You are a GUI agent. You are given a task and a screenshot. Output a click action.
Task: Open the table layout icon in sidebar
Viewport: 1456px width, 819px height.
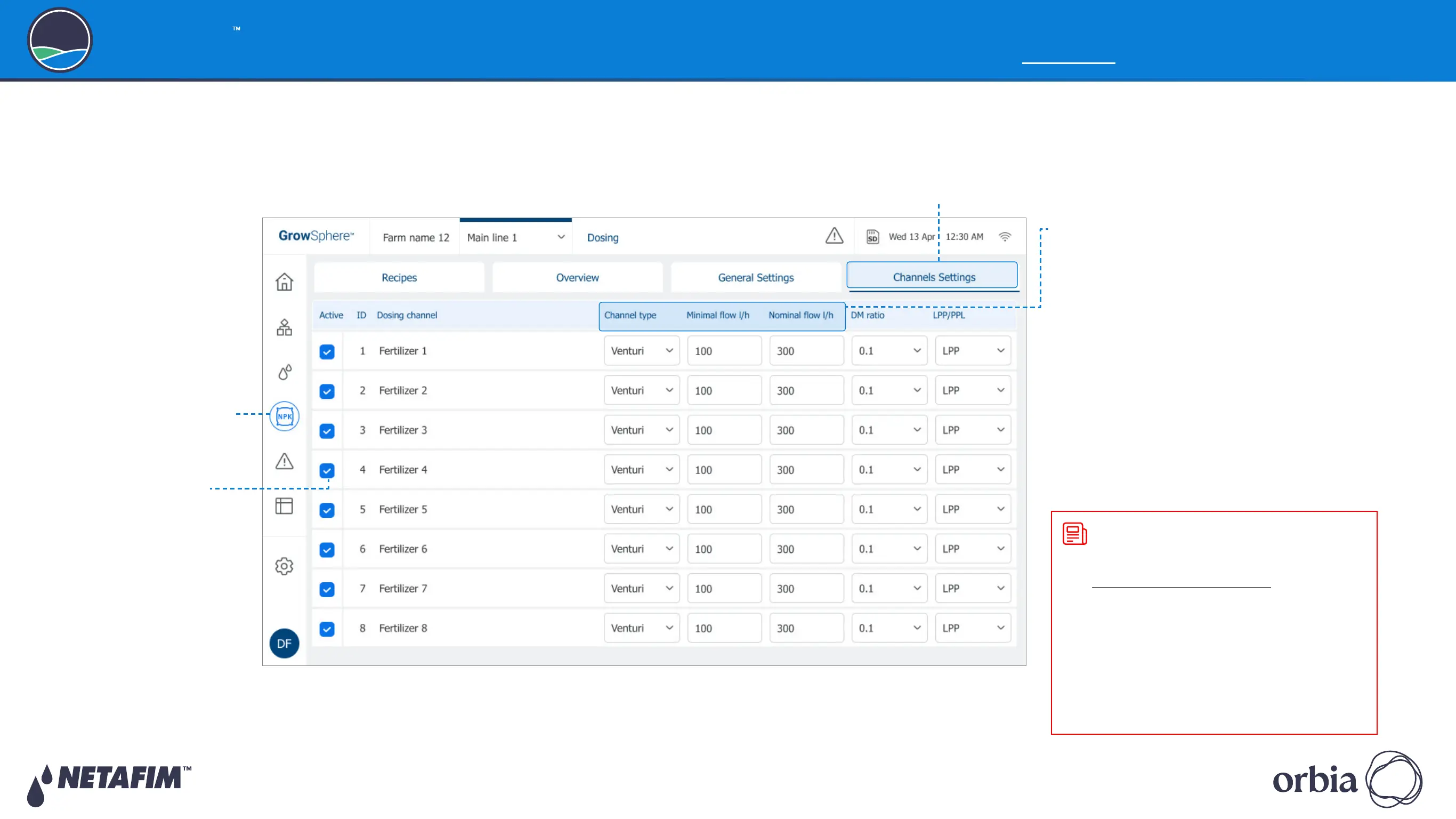click(x=284, y=505)
